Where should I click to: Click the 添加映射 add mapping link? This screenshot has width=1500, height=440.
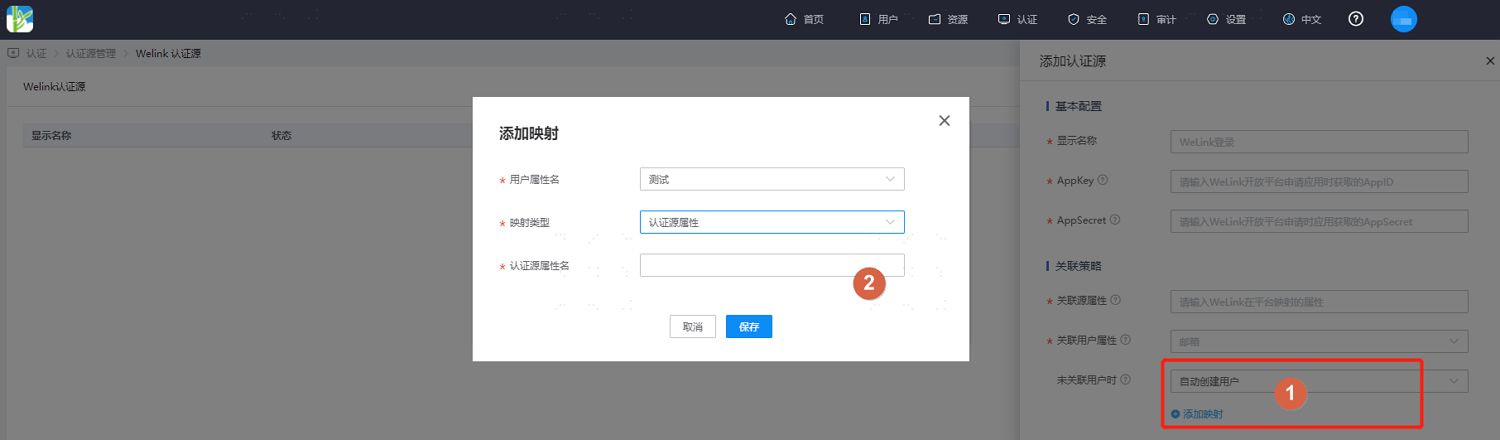(x=1197, y=414)
